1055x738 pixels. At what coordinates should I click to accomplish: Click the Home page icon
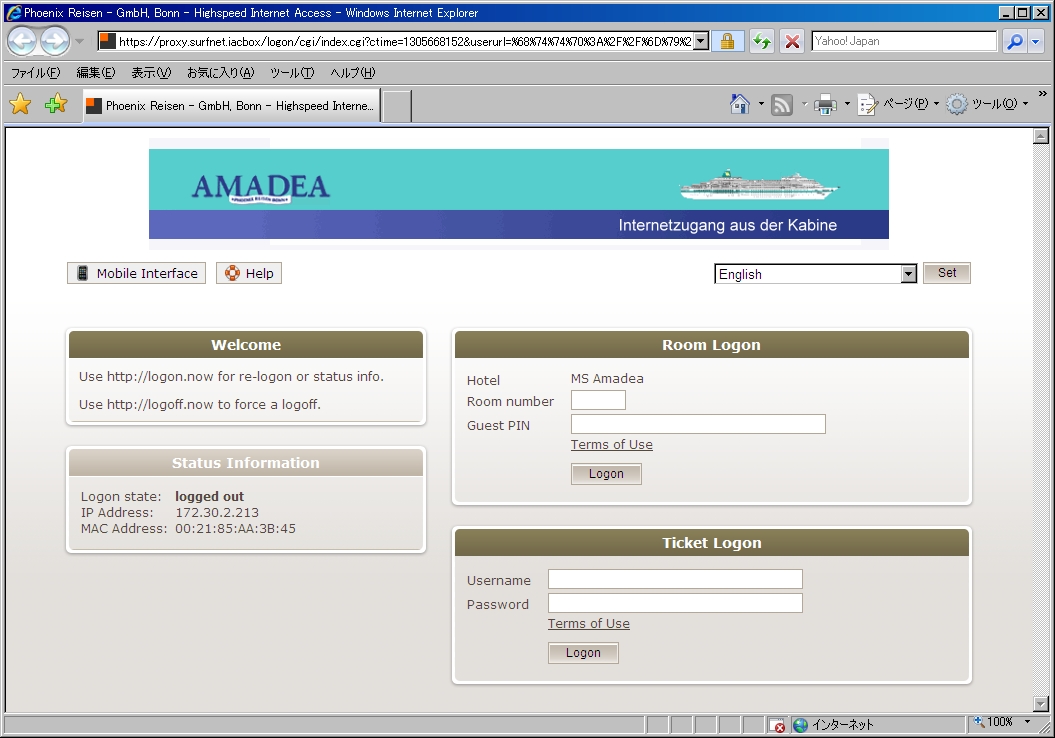(x=740, y=104)
